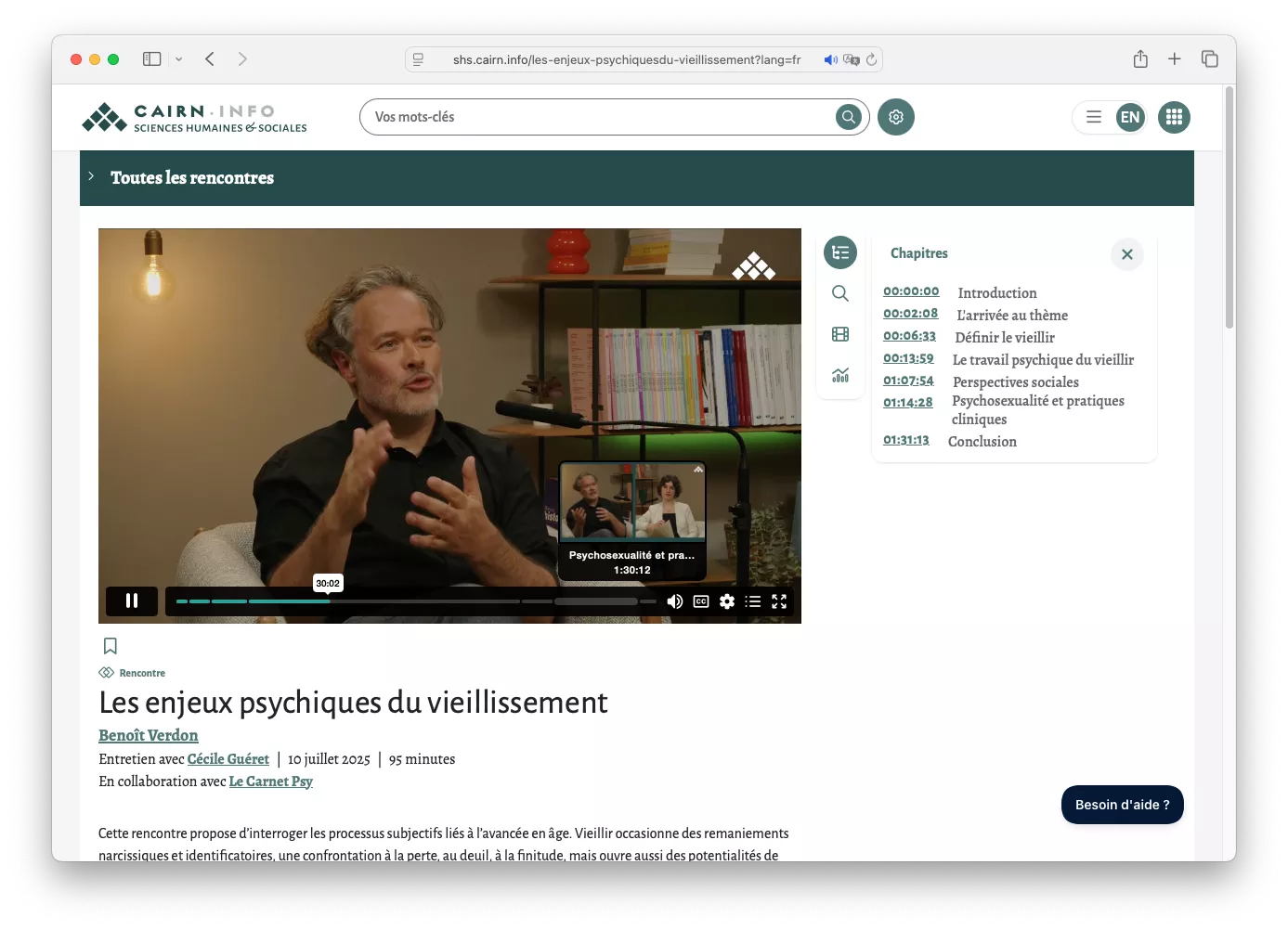This screenshot has width=1288, height=930.
Task: Toggle closed captions on the video
Action: pyautogui.click(x=701, y=601)
